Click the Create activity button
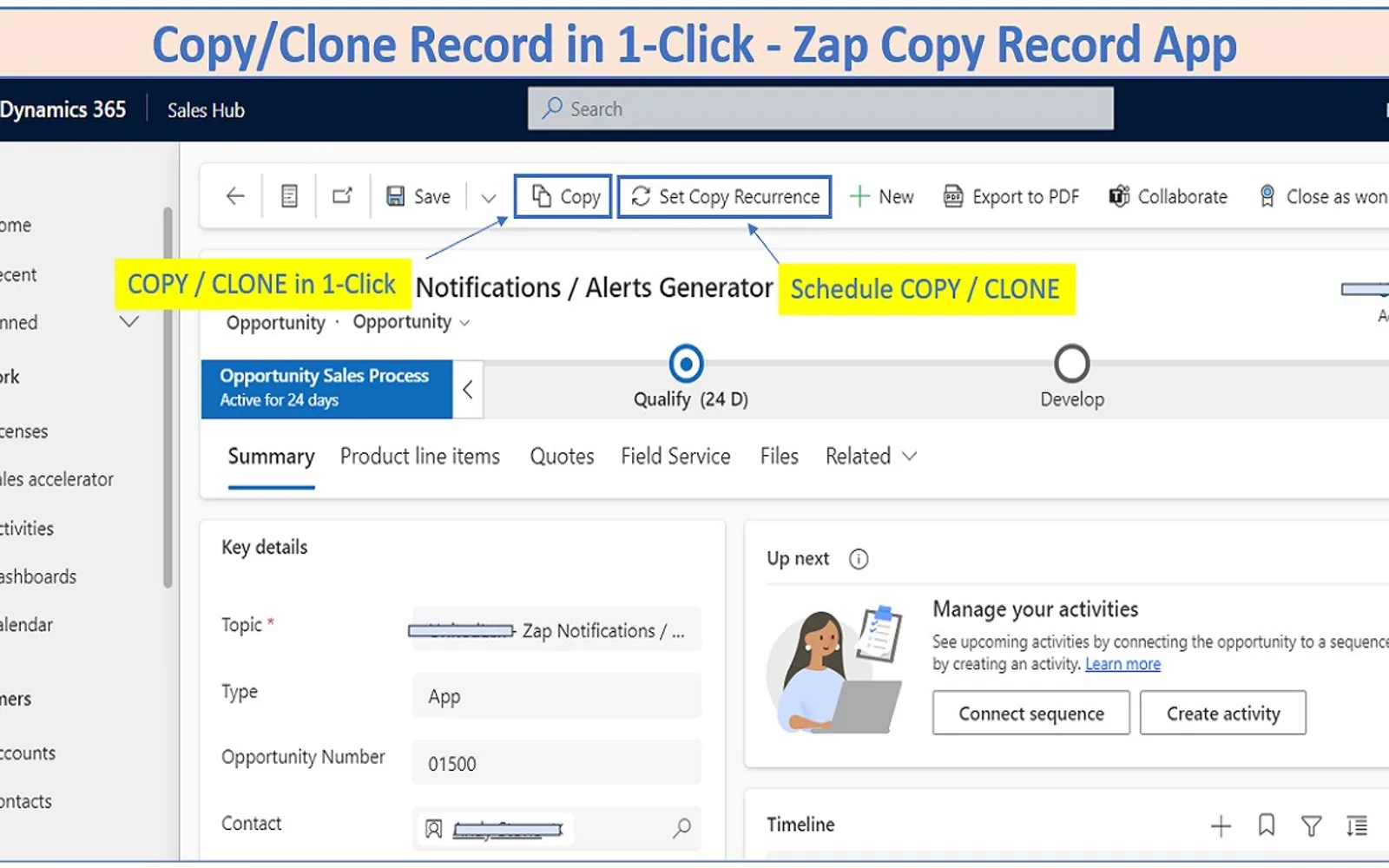1389x868 pixels. (1222, 713)
